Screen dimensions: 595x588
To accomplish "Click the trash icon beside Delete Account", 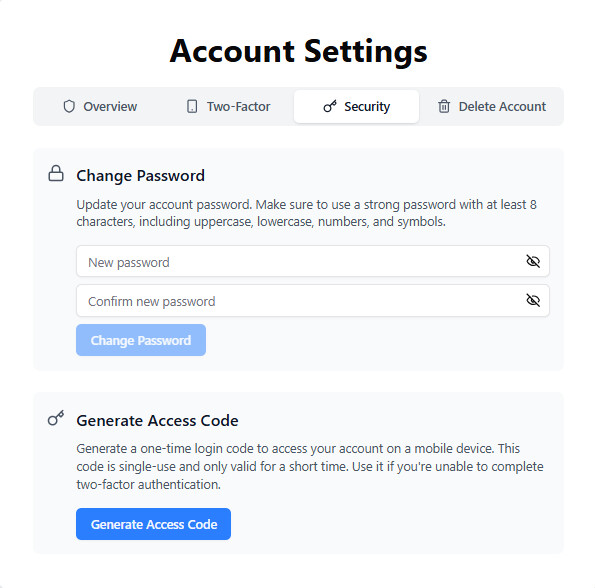I will [444, 107].
